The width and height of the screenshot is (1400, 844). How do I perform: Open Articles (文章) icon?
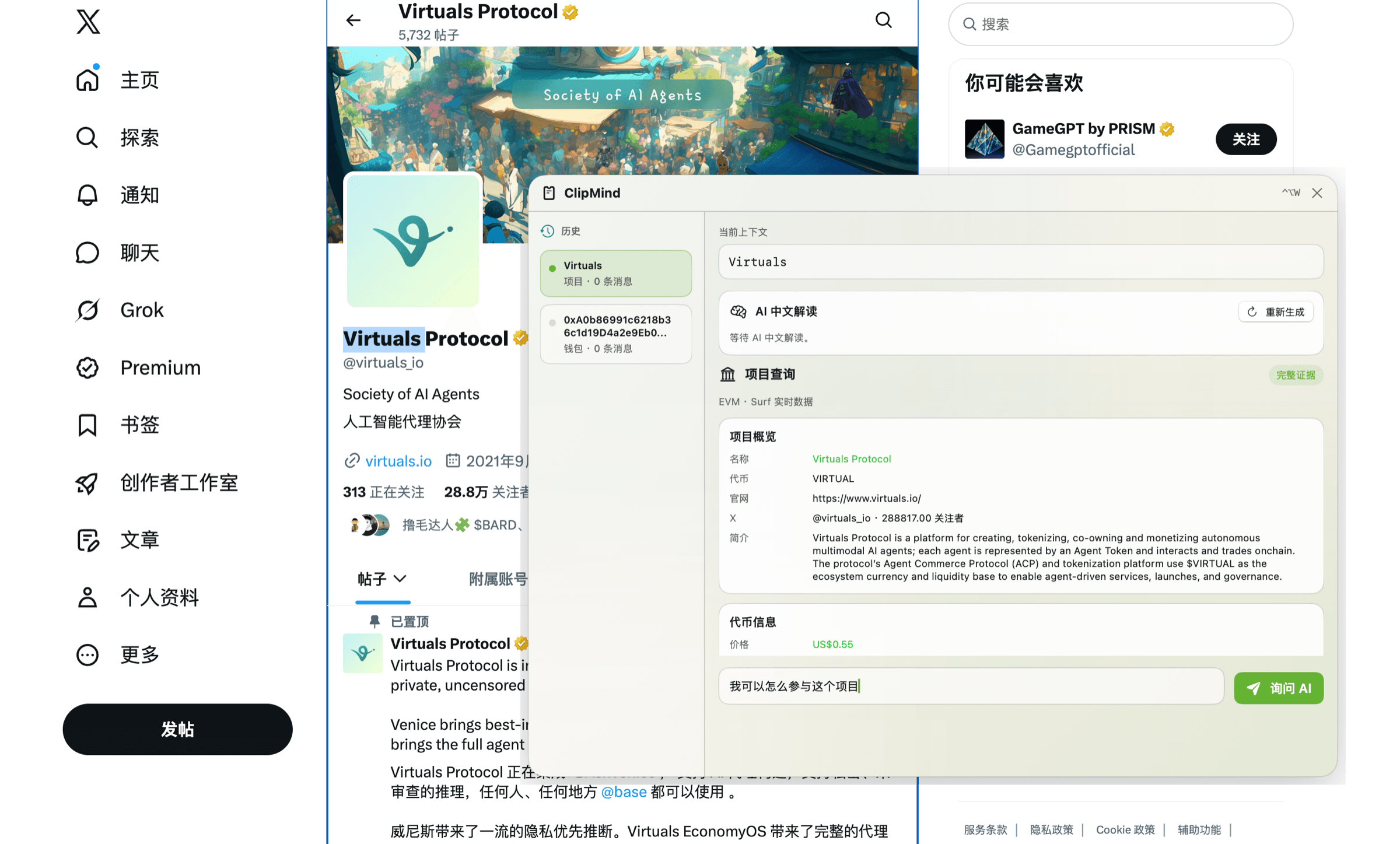click(x=87, y=540)
